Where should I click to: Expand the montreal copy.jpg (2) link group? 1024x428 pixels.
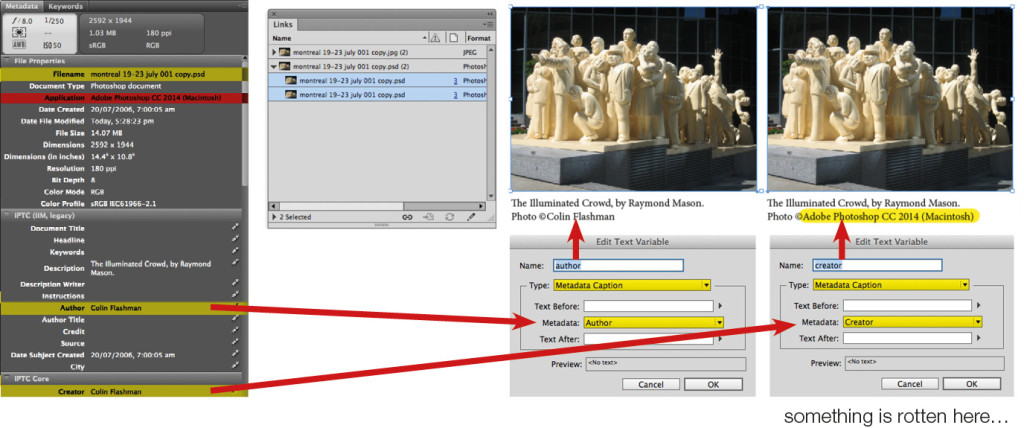274,52
